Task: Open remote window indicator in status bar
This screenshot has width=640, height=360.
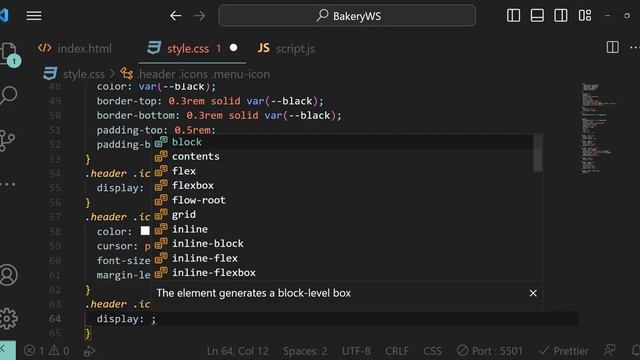Action: pos(7,350)
